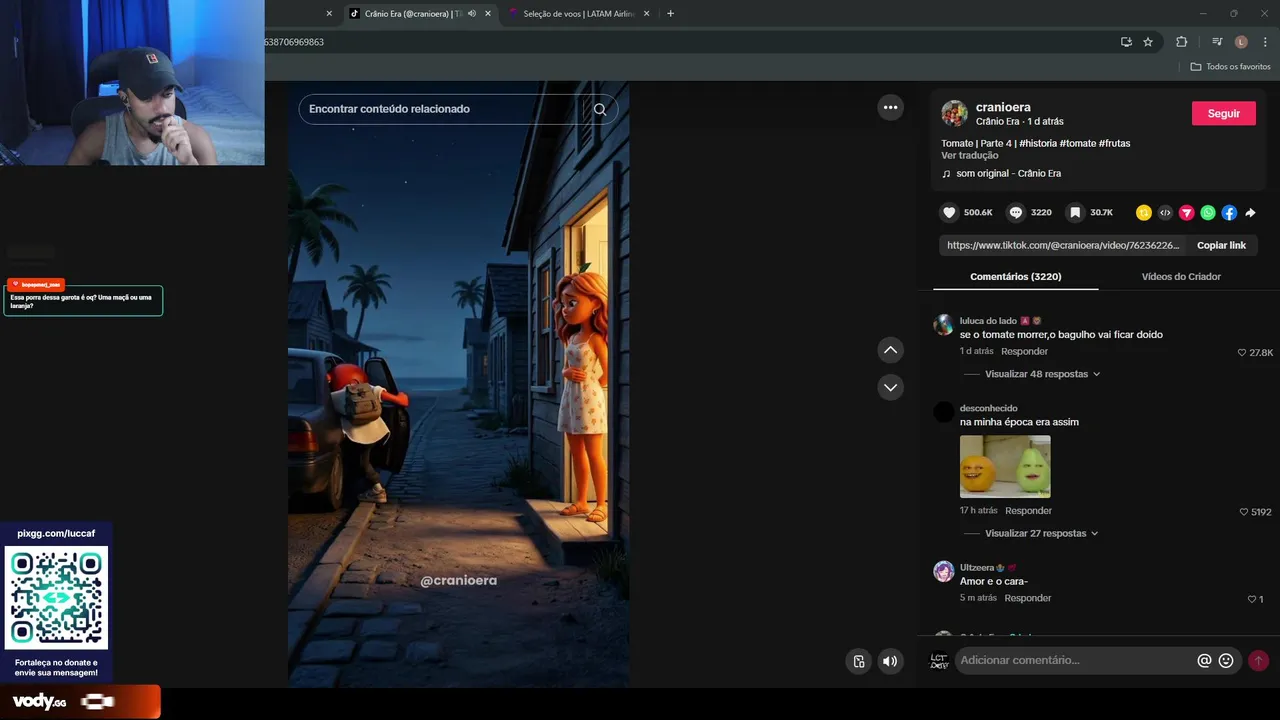This screenshot has height=720, width=1280.
Task: Insert mention with @ icon
Action: point(1204,661)
